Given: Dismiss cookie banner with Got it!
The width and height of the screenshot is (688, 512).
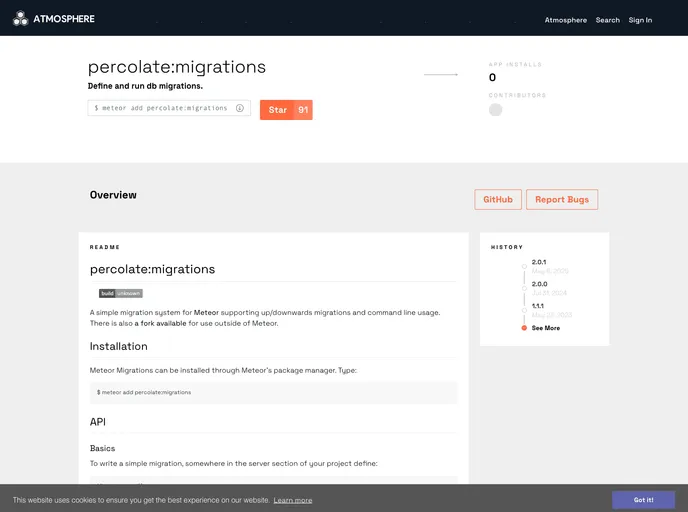Looking at the screenshot, I should pos(643,500).
